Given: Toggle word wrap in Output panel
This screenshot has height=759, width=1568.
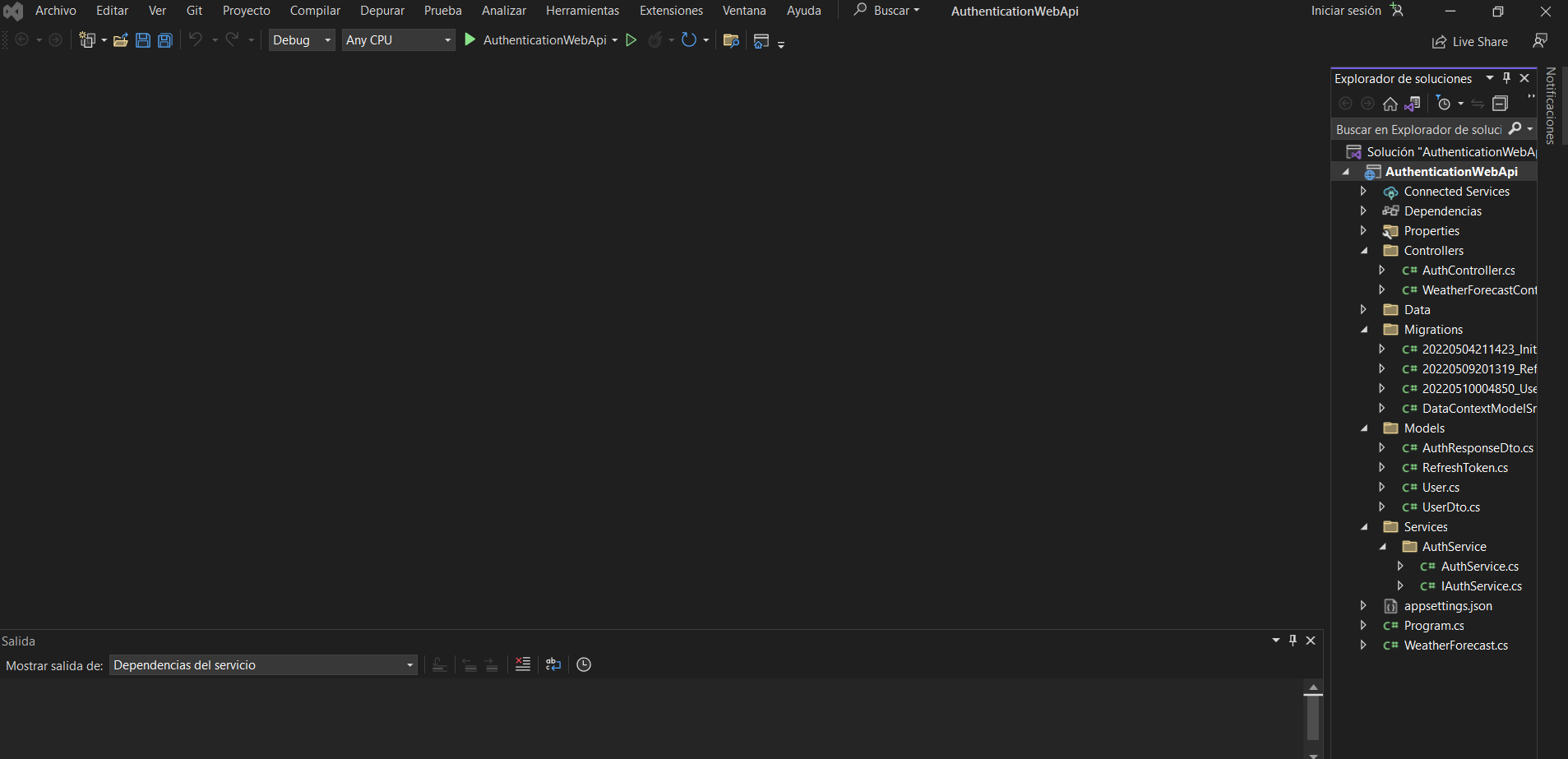Looking at the screenshot, I should [x=553, y=664].
